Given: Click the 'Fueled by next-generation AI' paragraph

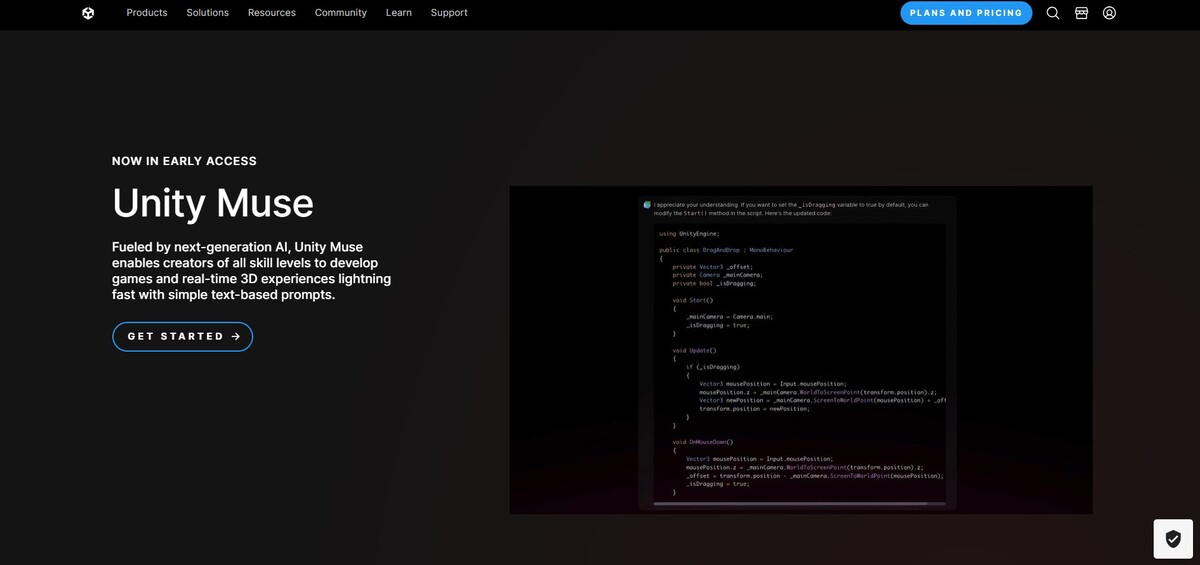Looking at the screenshot, I should pyautogui.click(x=251, y=271).
